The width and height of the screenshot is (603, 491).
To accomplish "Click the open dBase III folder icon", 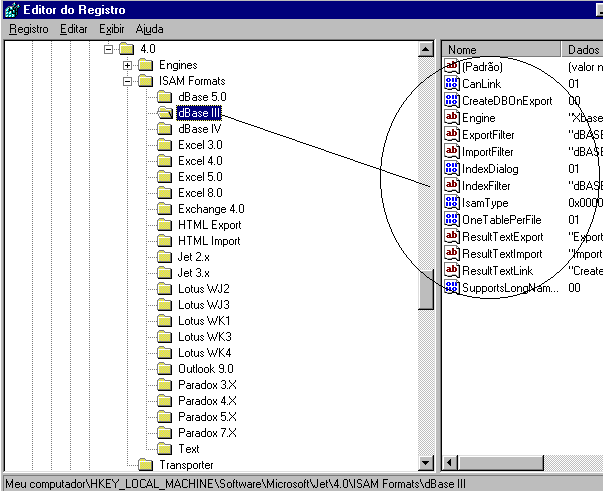I will point(165,113).
